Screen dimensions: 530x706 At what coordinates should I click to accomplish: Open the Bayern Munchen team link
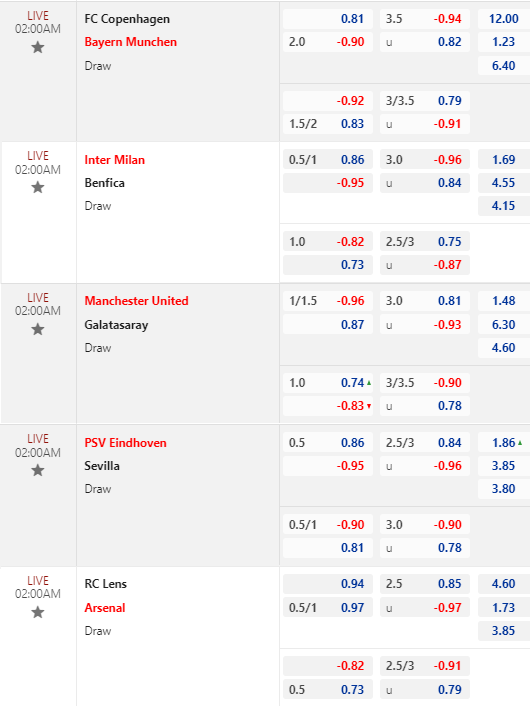131,42
